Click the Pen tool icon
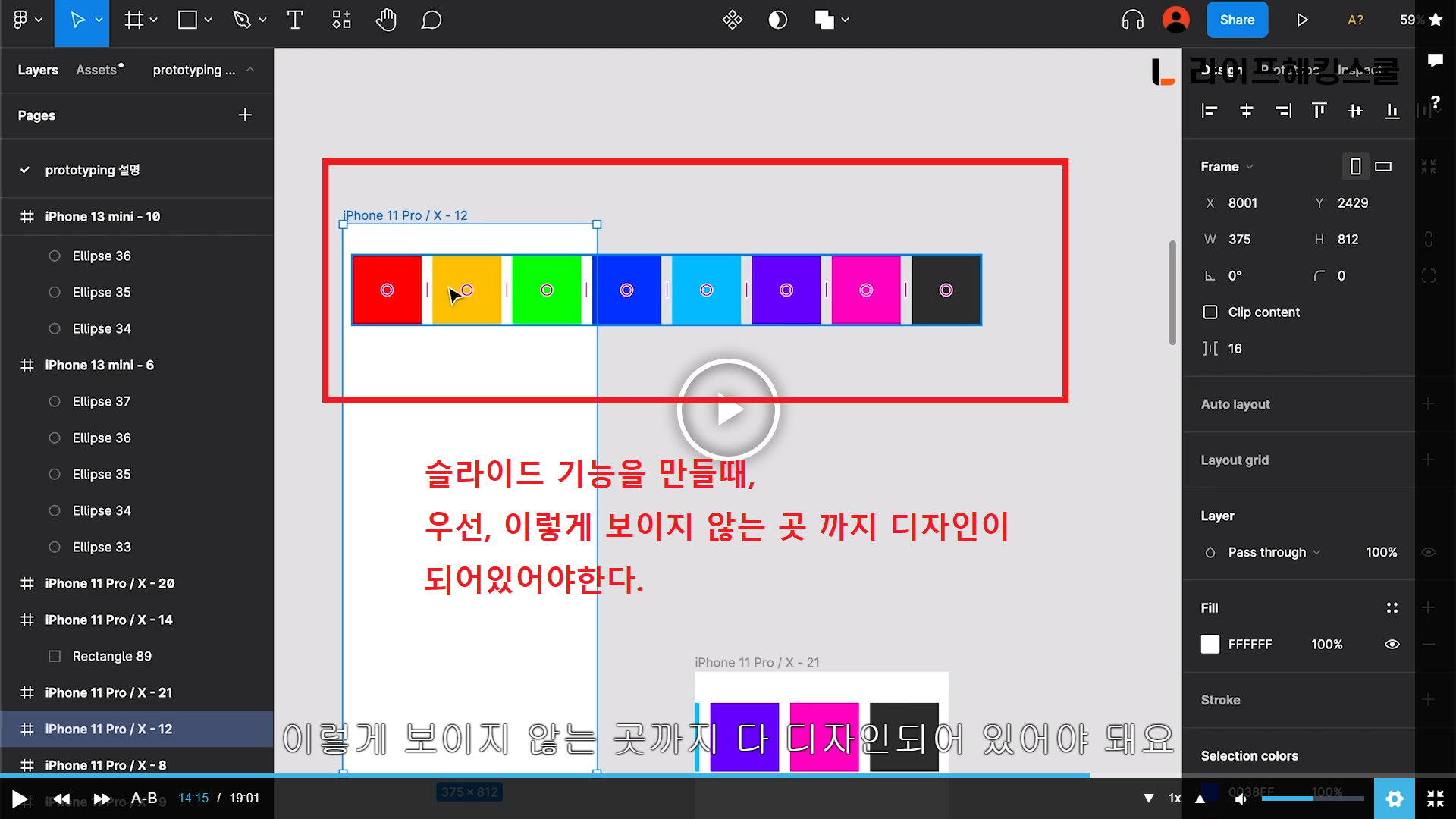1456x819 pixels. coord(242,20)
